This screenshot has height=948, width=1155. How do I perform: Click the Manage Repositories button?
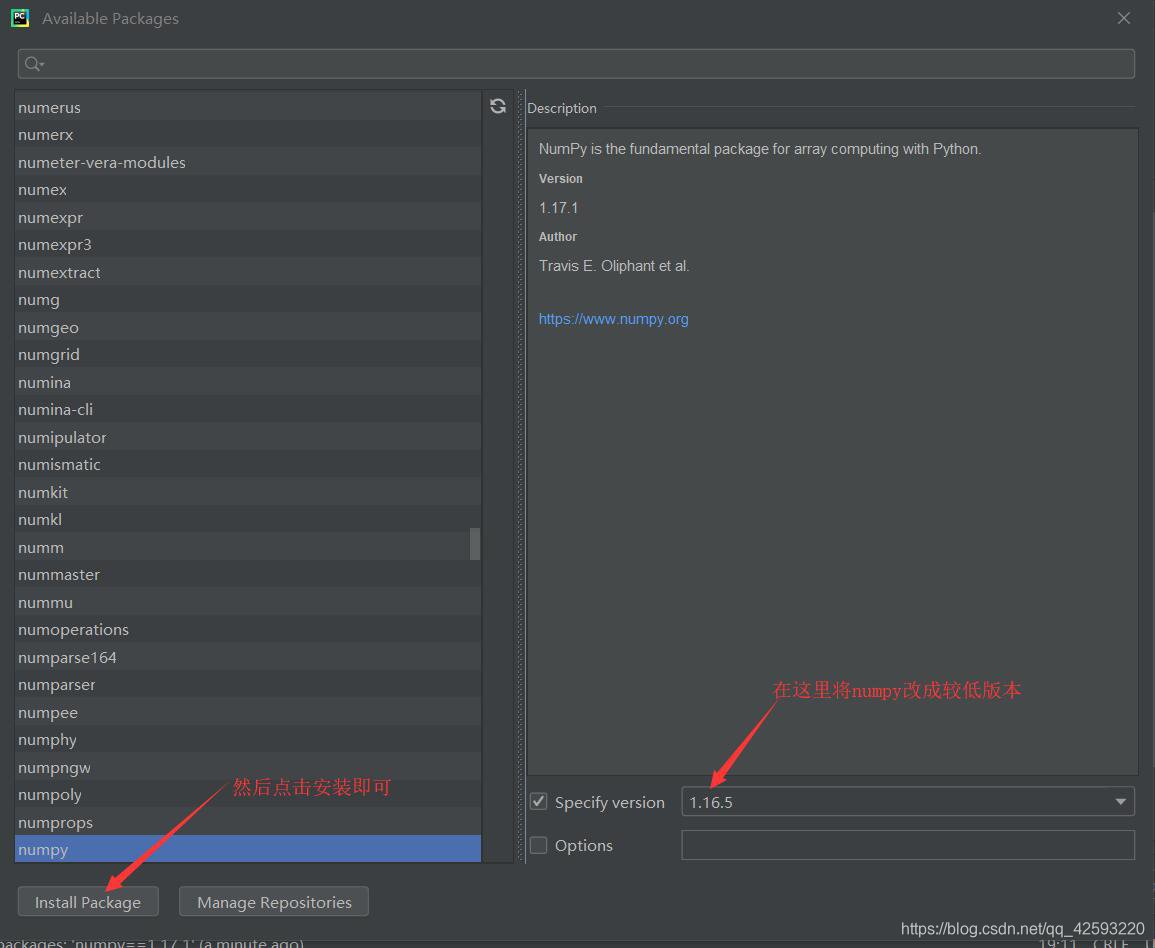pos(274,902)
